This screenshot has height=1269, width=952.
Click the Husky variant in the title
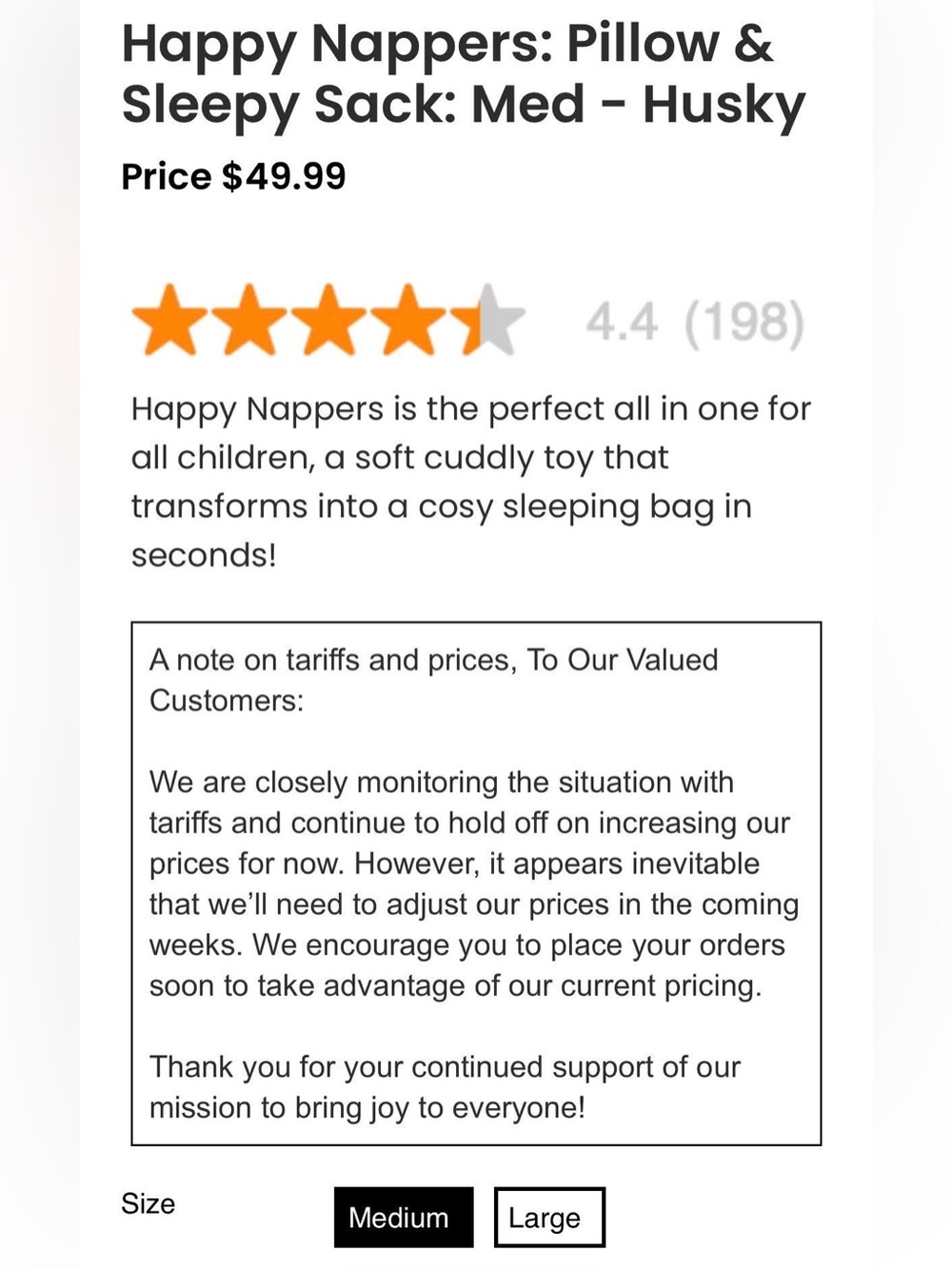tap(724, 105)
